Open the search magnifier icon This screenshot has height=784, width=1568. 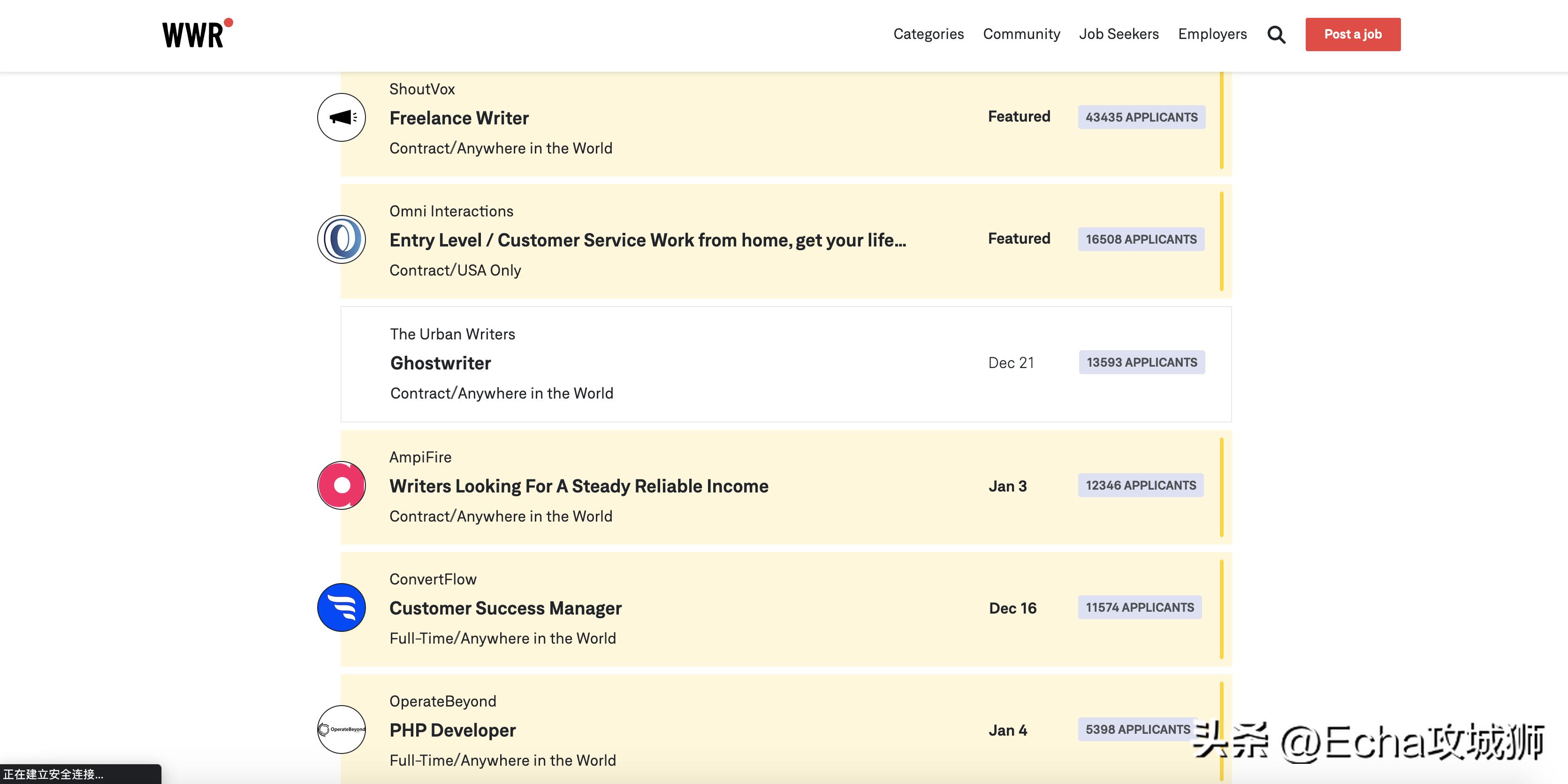point(1276,35)
